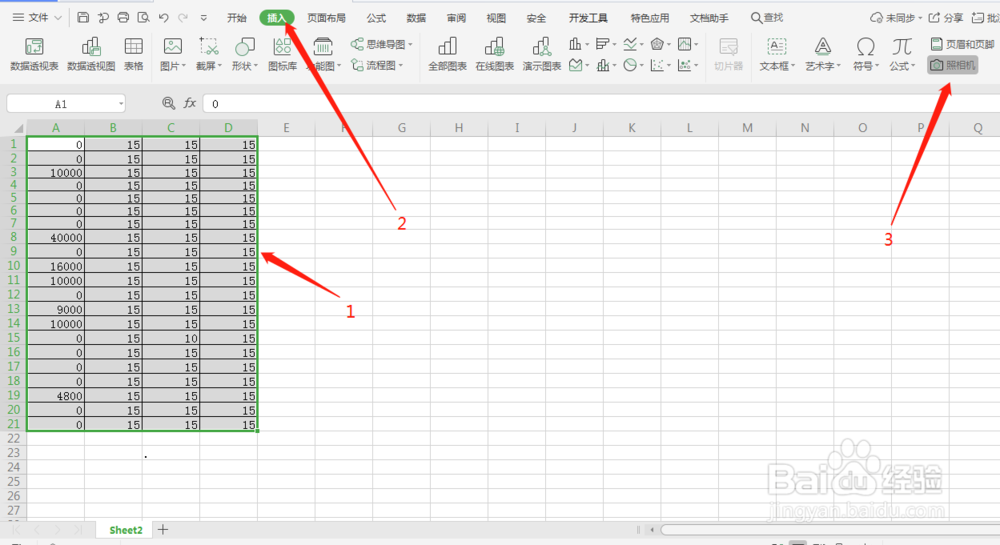Open Print Preview from quick access toolbar
Screen dimensions: 1000x545
[x=143, y=18]
